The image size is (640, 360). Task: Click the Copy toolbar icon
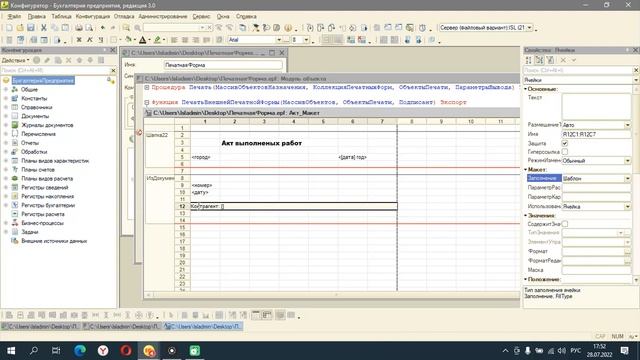pos(54,28)
